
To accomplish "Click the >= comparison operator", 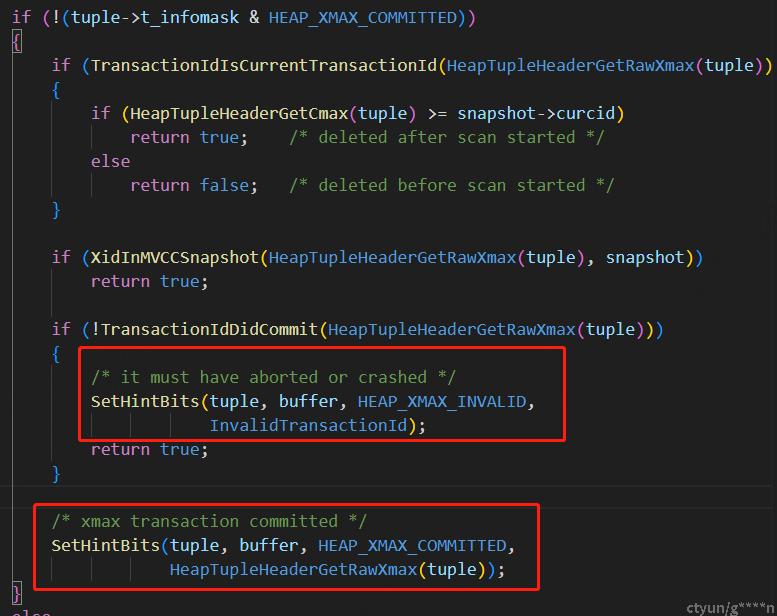I will click(437, 113).
